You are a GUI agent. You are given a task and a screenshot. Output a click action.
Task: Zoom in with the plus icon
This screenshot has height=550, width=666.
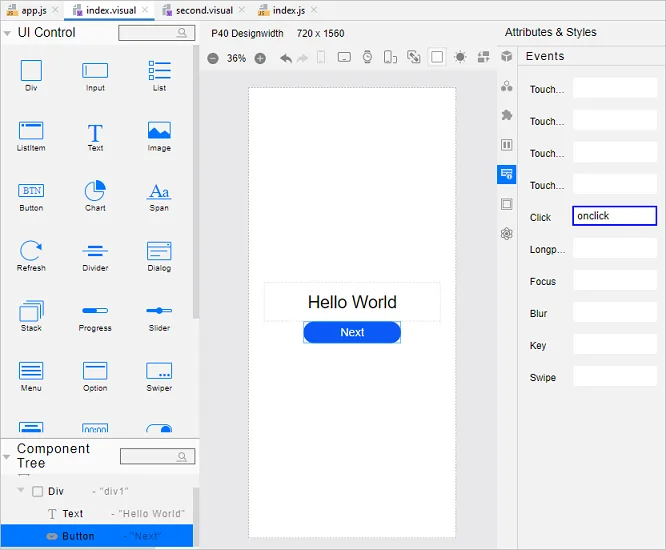click(x=260, y=58)
